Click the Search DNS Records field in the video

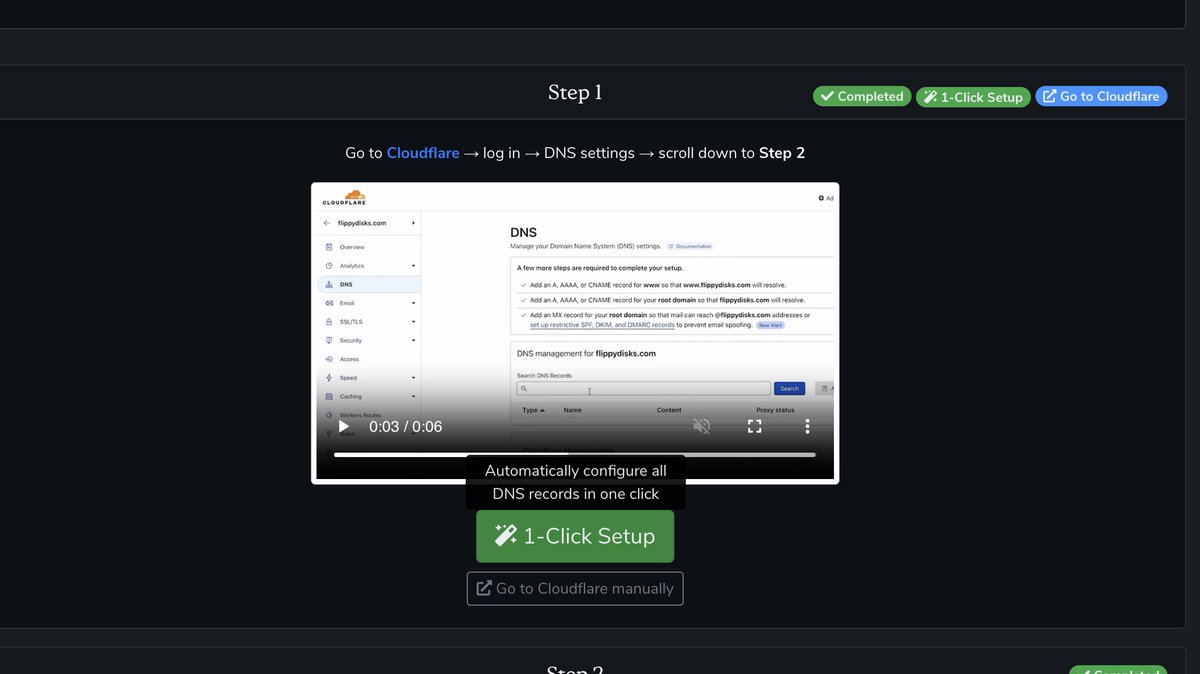(644, 388)
